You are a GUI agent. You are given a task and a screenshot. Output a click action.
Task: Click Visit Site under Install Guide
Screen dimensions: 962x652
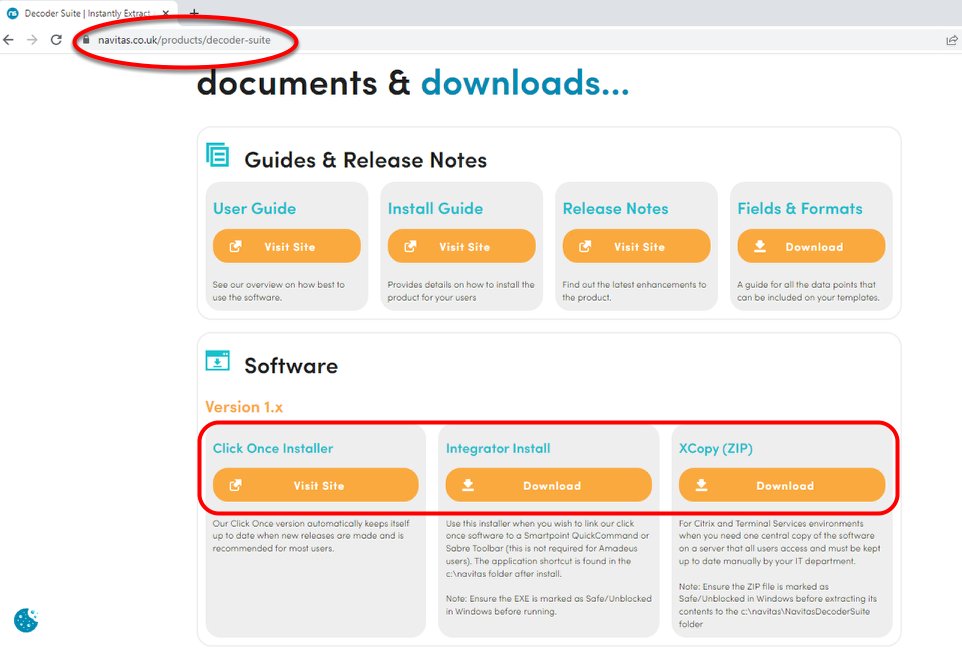pyautogui.click(x=461, y=246)
